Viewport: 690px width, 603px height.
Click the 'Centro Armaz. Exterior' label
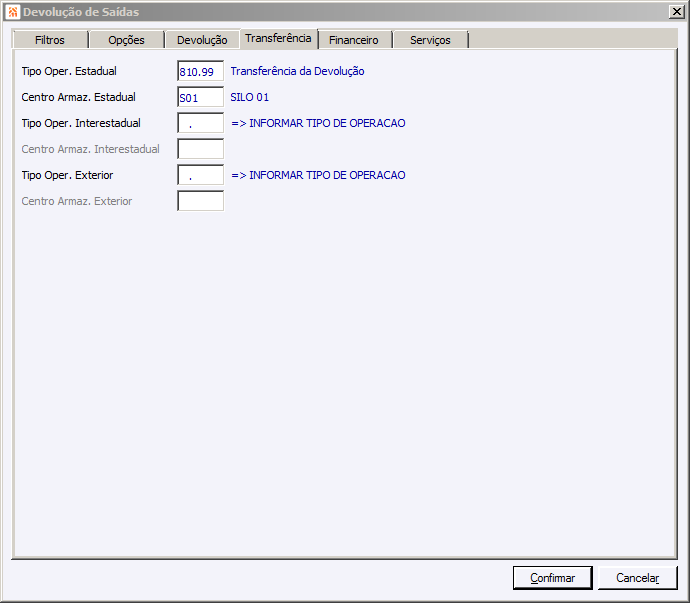point(77,201)
